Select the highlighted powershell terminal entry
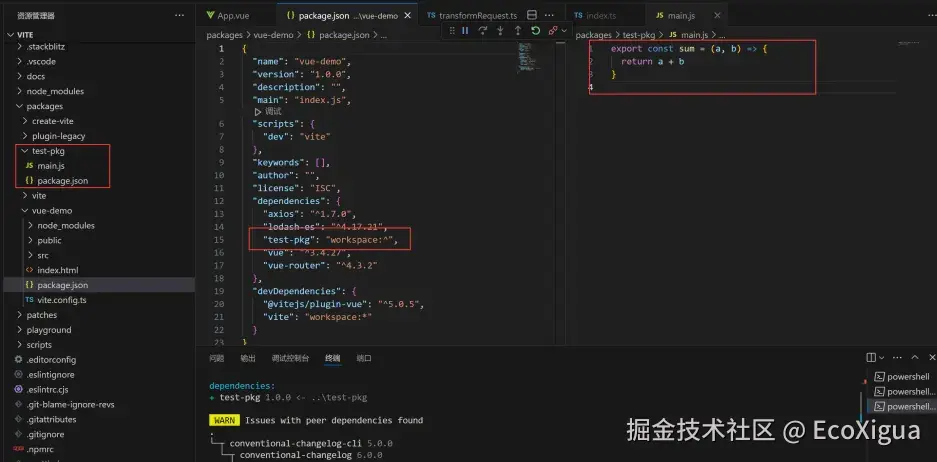Viewport: 937px width, 462px height. pos(901,406)
